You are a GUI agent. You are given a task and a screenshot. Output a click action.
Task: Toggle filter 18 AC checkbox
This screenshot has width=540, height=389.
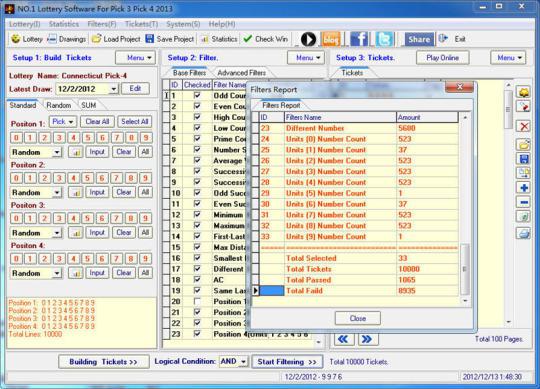(197, 280)
